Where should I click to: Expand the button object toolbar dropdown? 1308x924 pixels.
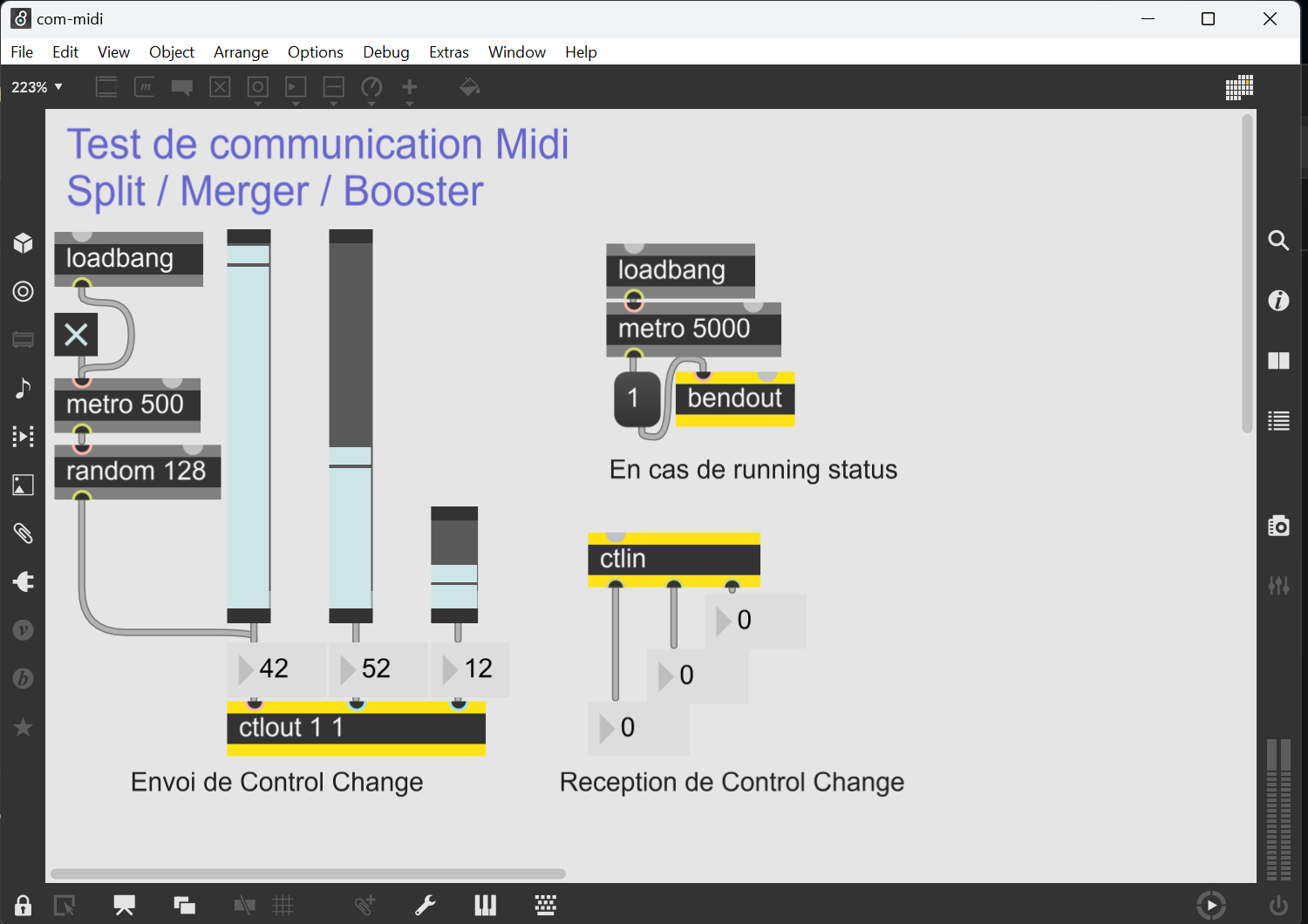[258, 91]
